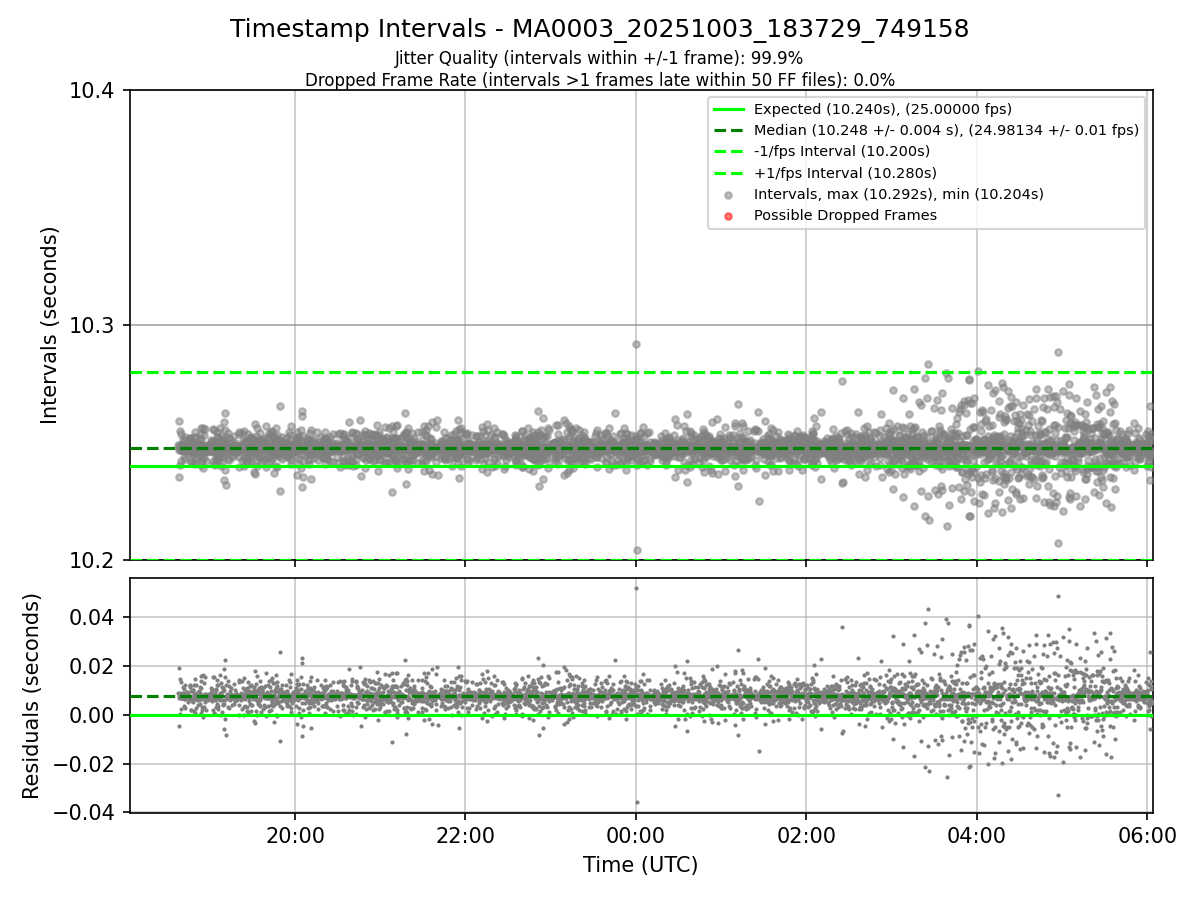Click the −0.04 residuals tick label
1200x900 pixels.
[x=85, y=813]
